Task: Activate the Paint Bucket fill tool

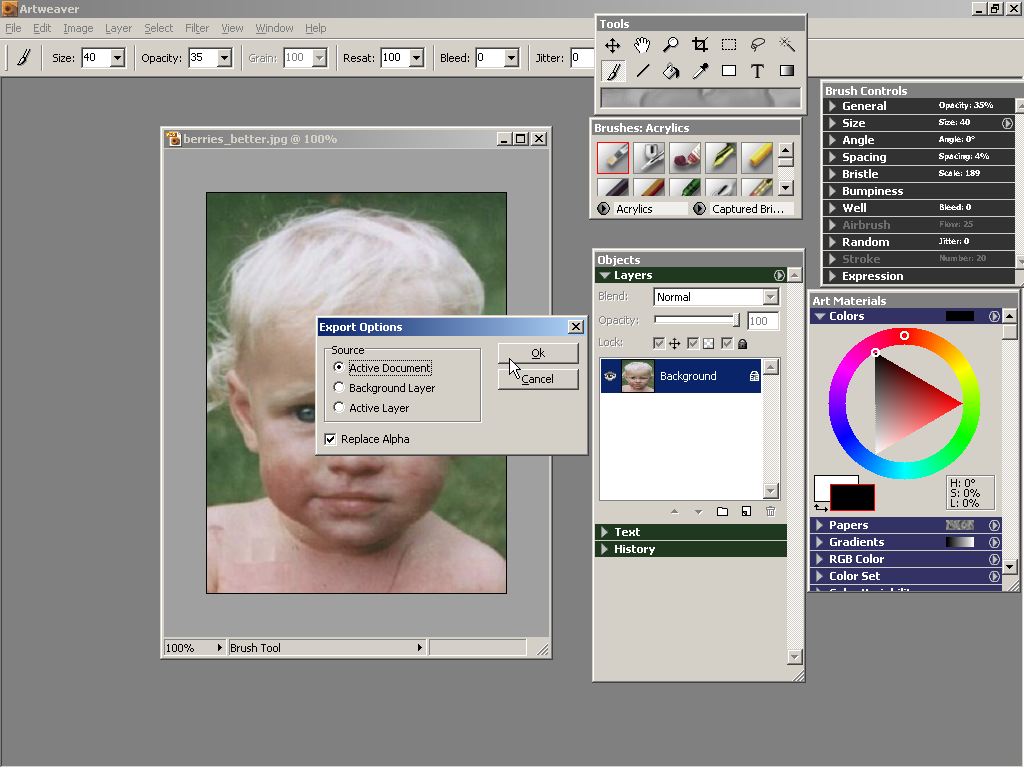Action: pyautogui.click(x=671, y=71)
